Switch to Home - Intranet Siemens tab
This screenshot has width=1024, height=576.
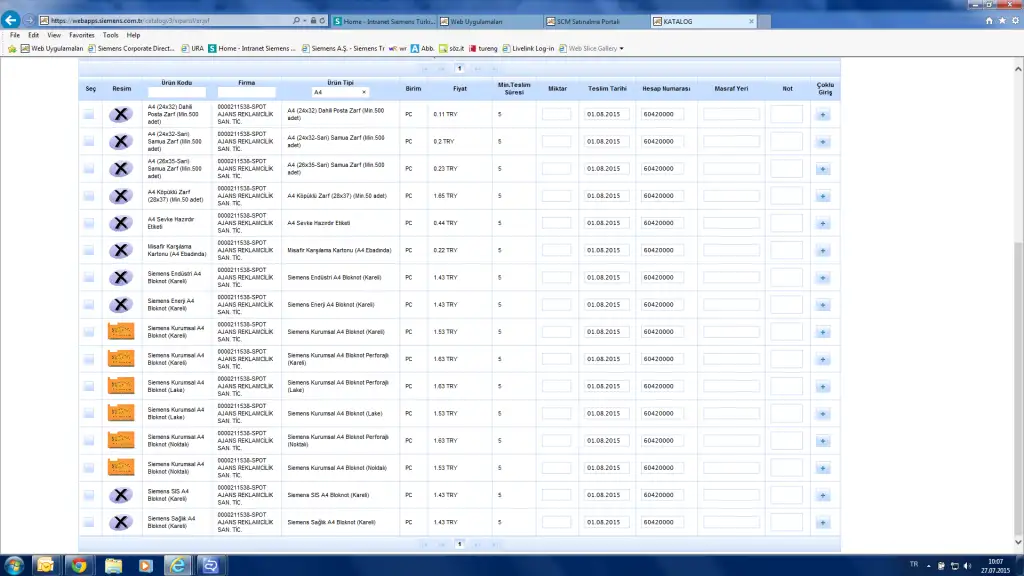(384, 22)
